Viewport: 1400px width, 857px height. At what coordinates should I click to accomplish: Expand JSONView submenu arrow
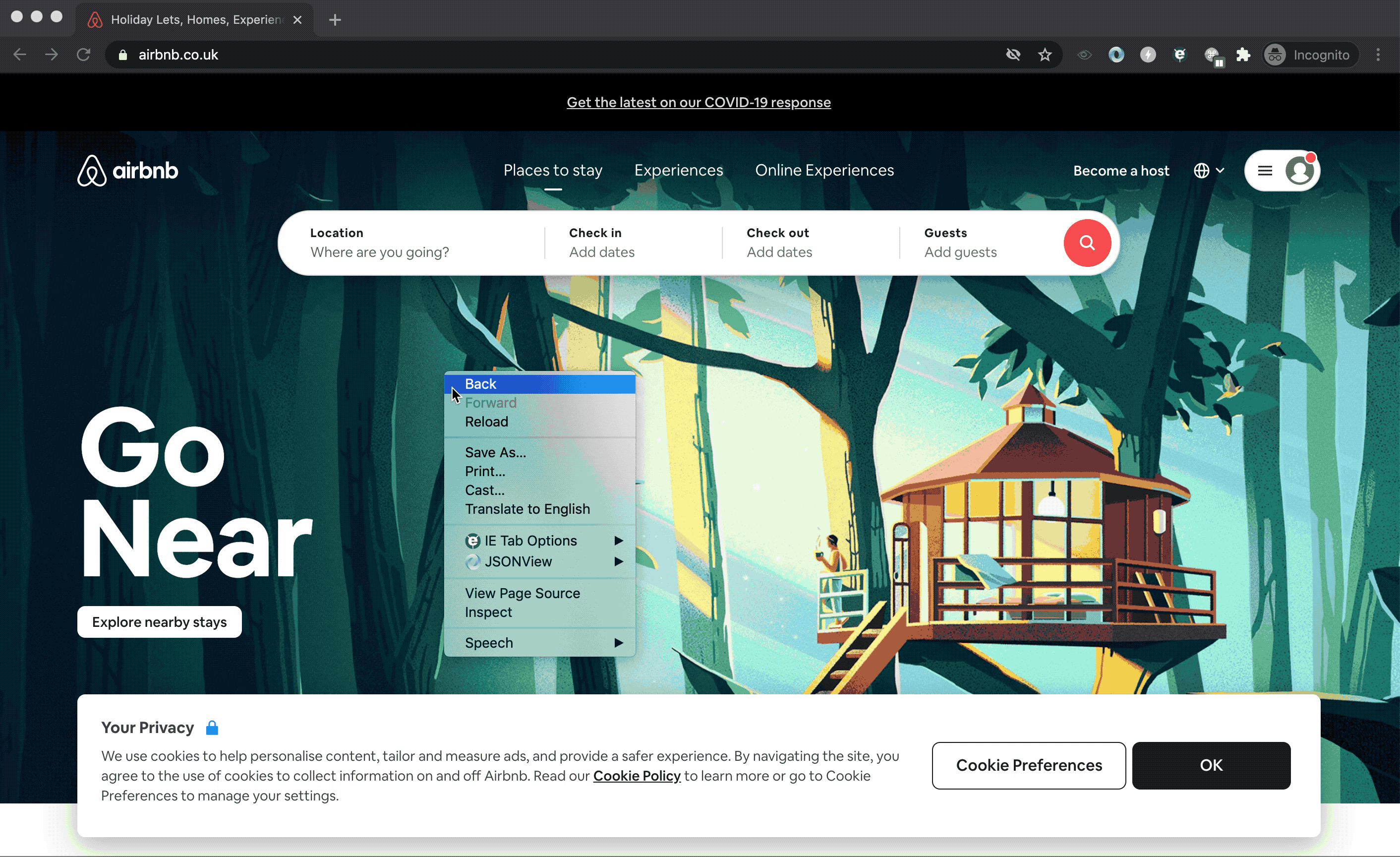click(x=620, y=561)
